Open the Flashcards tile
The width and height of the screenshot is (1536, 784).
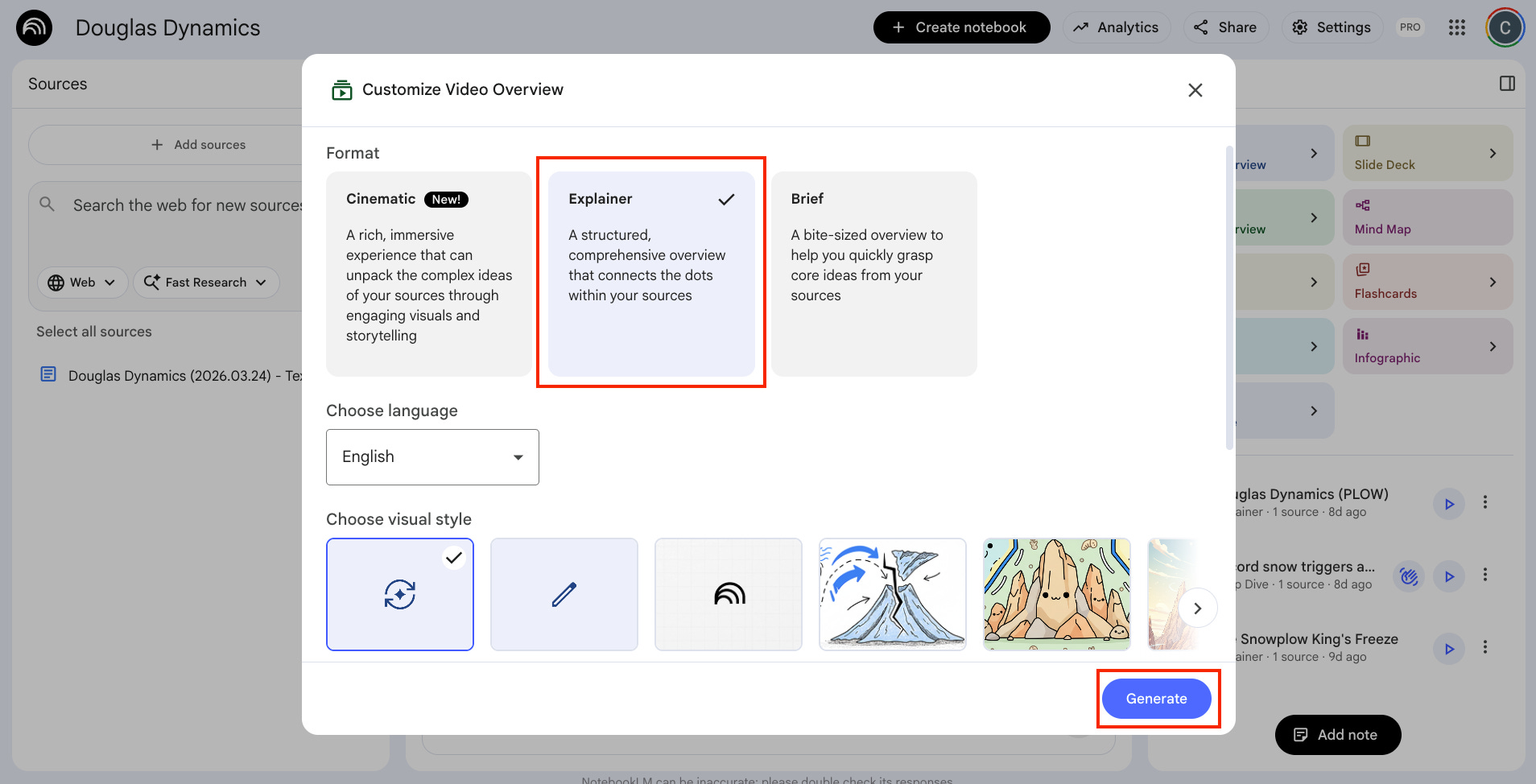[1427, 282]
